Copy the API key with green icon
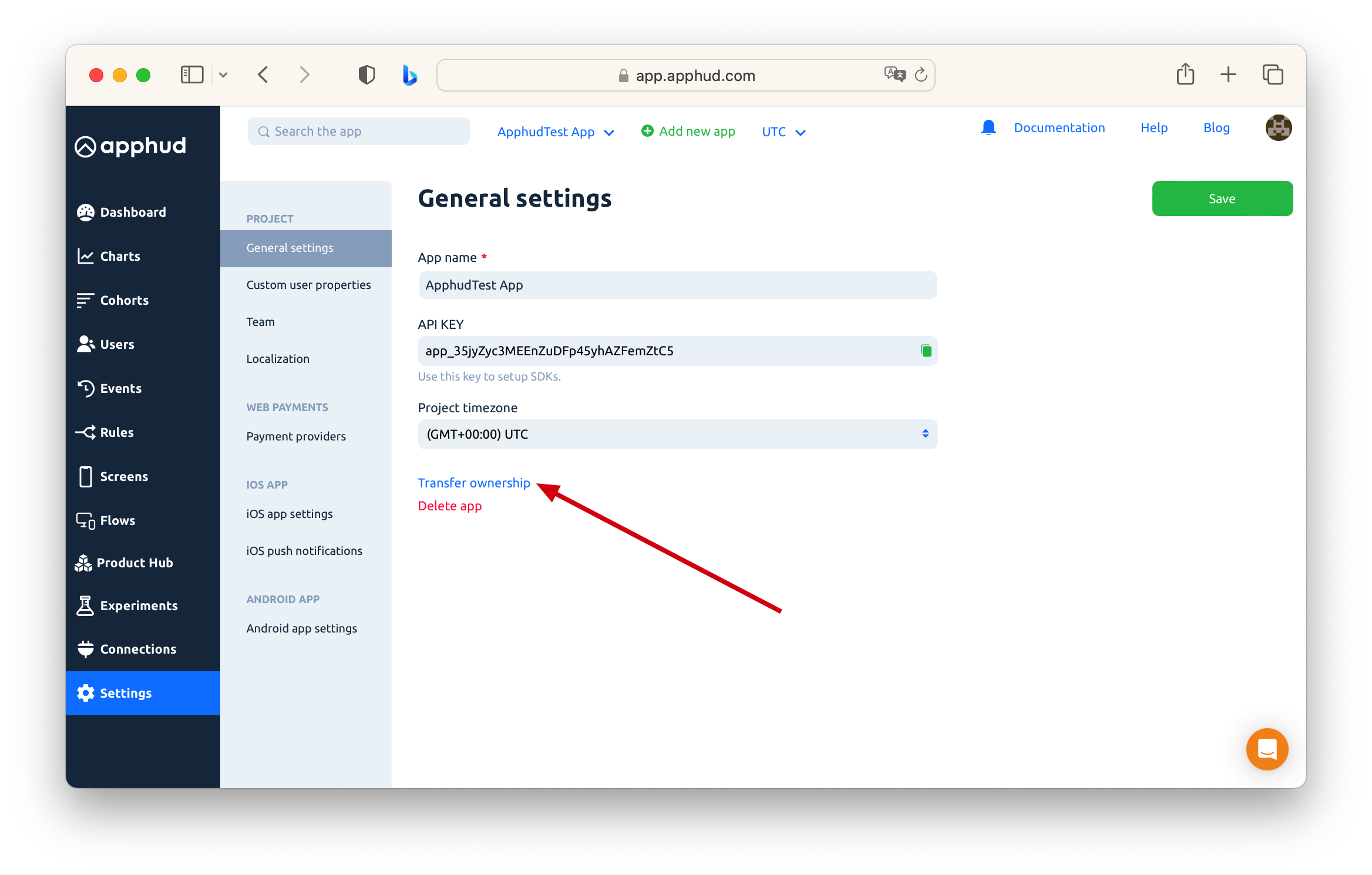Viewport: 1372px width, 875px height. click(926, 351)
